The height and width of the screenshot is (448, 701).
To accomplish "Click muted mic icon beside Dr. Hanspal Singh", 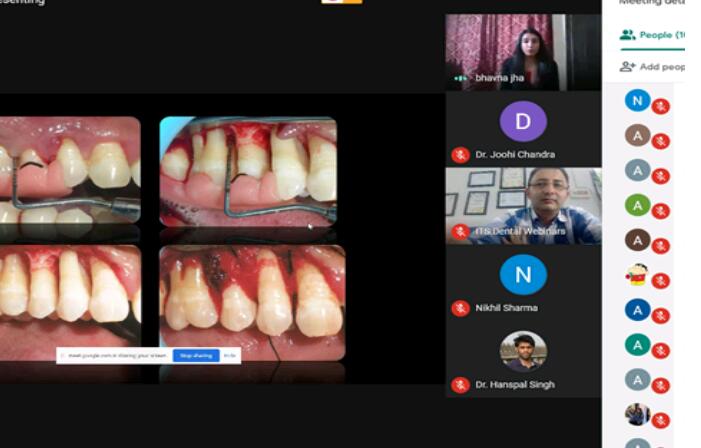I will point(460,385).
